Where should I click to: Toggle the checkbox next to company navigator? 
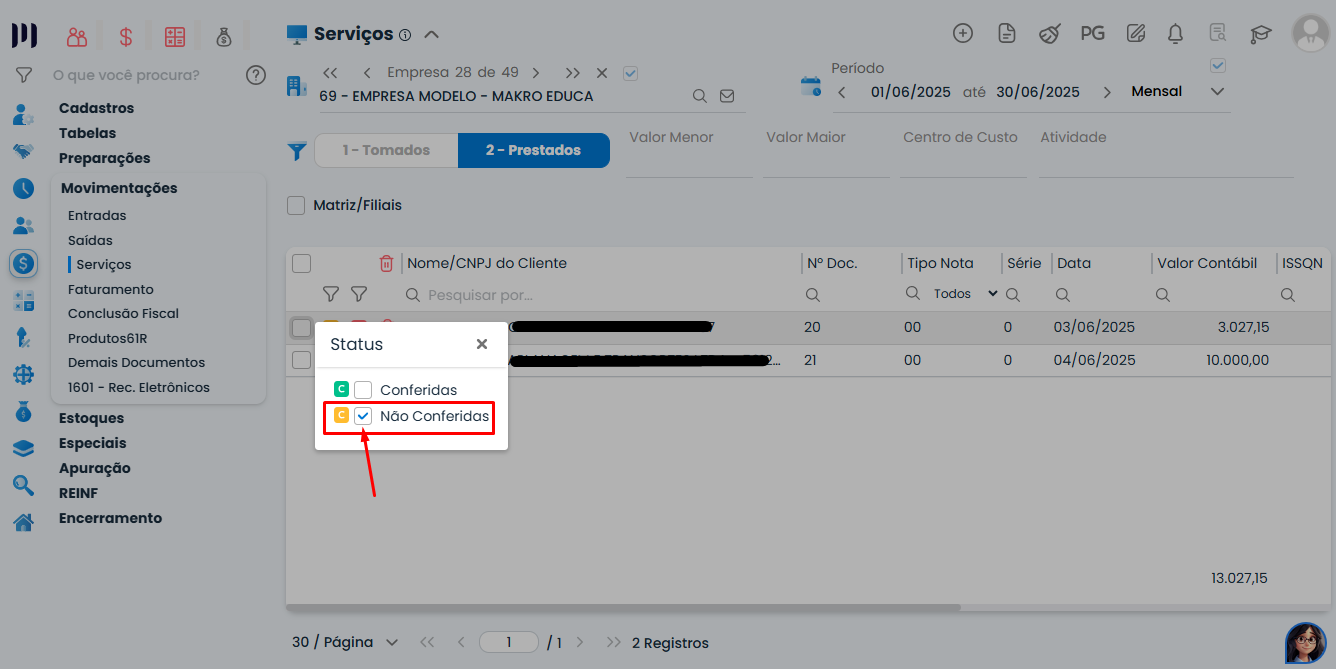(x=630, y=73)
